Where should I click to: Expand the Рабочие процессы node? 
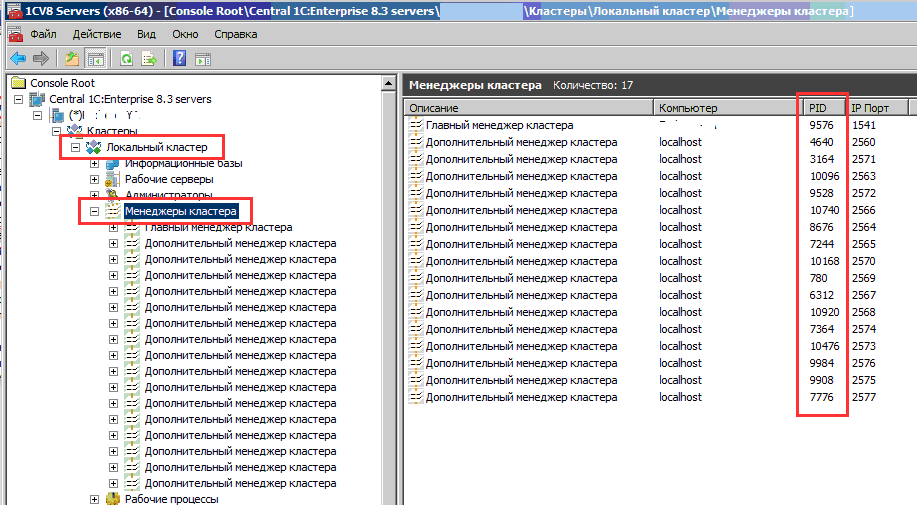coord(95,499)
